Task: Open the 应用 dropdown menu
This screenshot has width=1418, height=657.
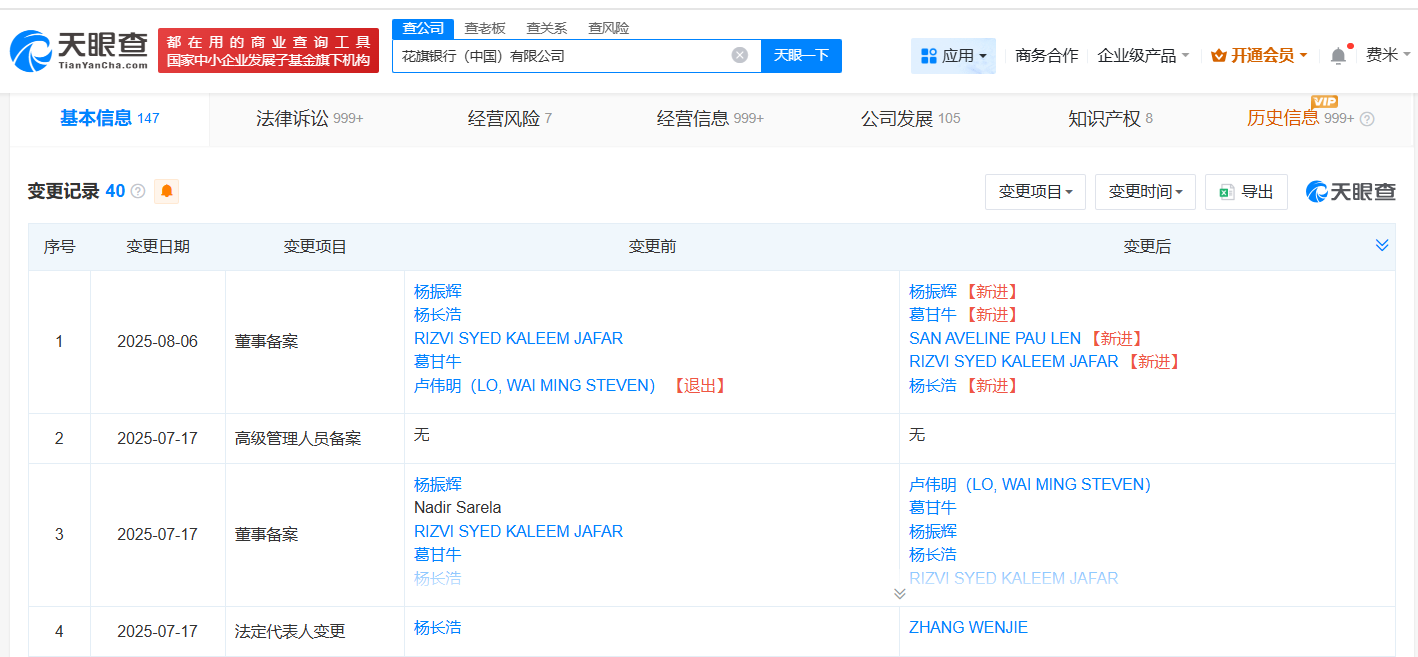Action: [953, 56]
